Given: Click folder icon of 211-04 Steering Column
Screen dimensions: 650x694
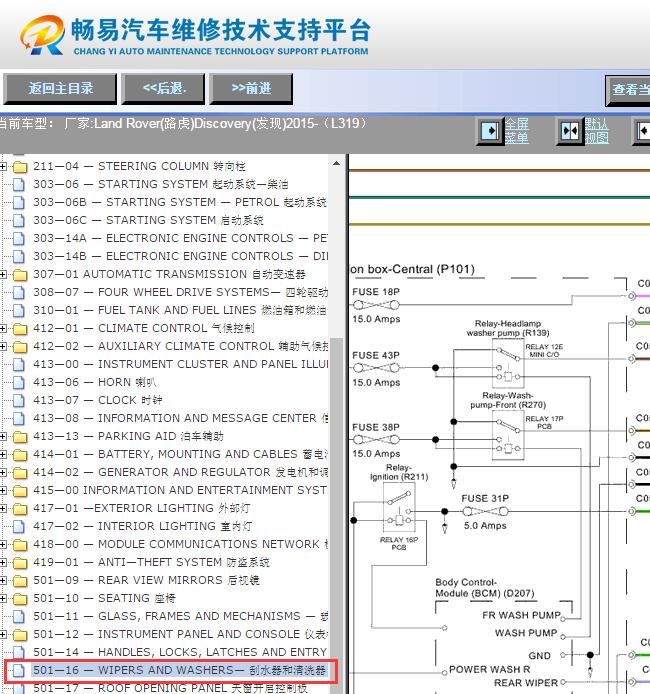Looking at the screenshot, I should tap(19, 167).
